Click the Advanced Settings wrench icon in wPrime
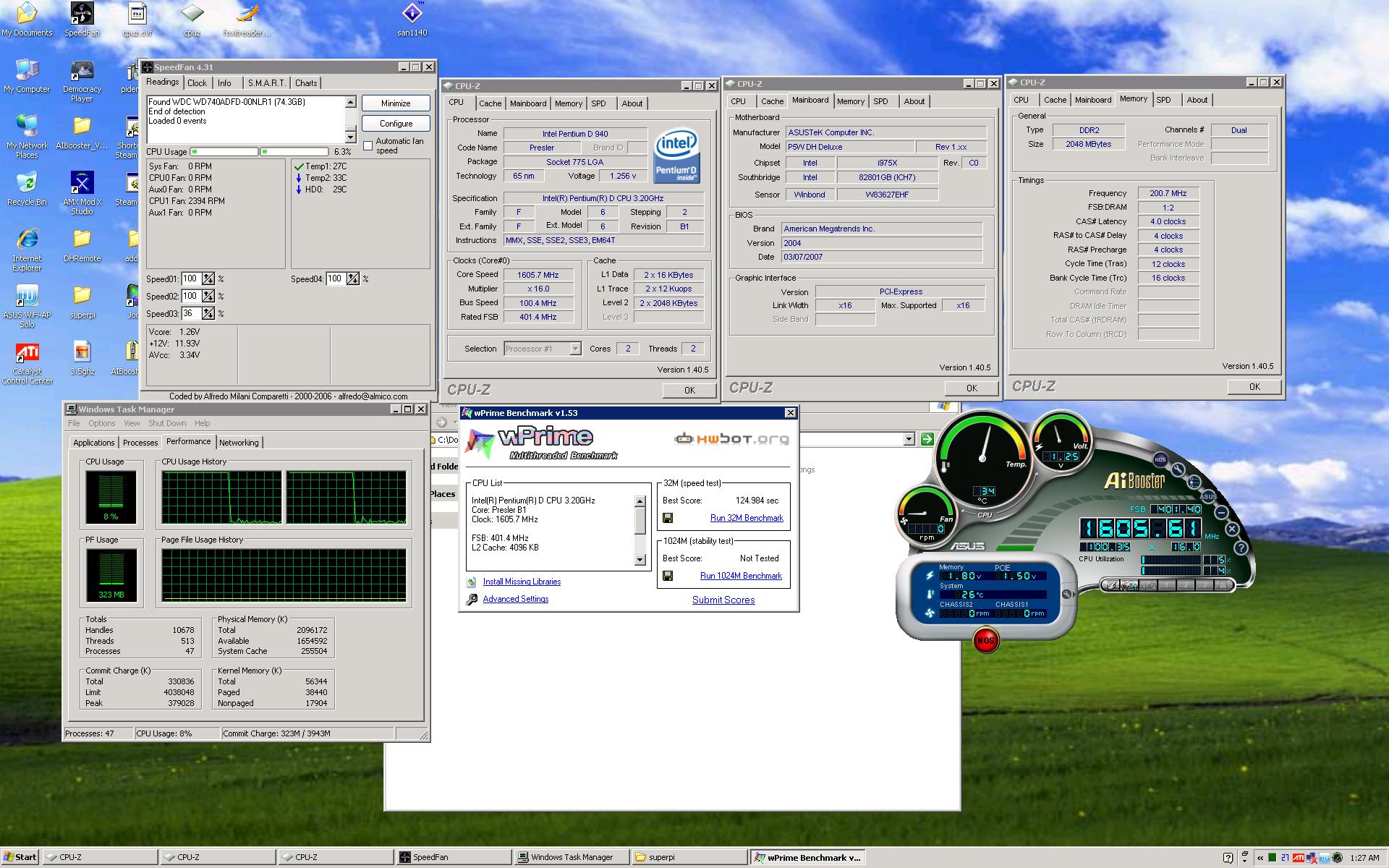This screenshot has width=1389, height=868. [472, 599]
